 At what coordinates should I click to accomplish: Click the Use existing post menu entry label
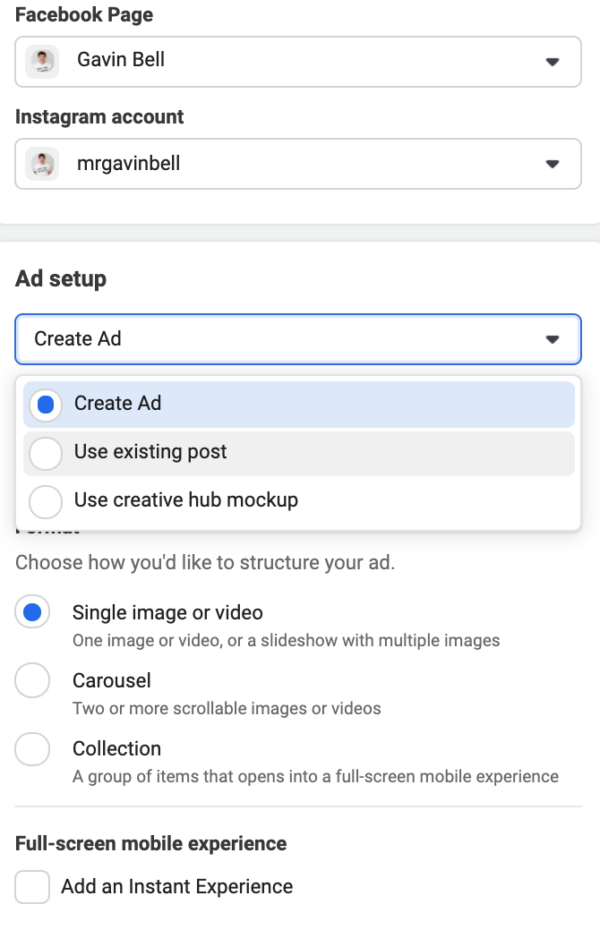[x=150, y=452]
